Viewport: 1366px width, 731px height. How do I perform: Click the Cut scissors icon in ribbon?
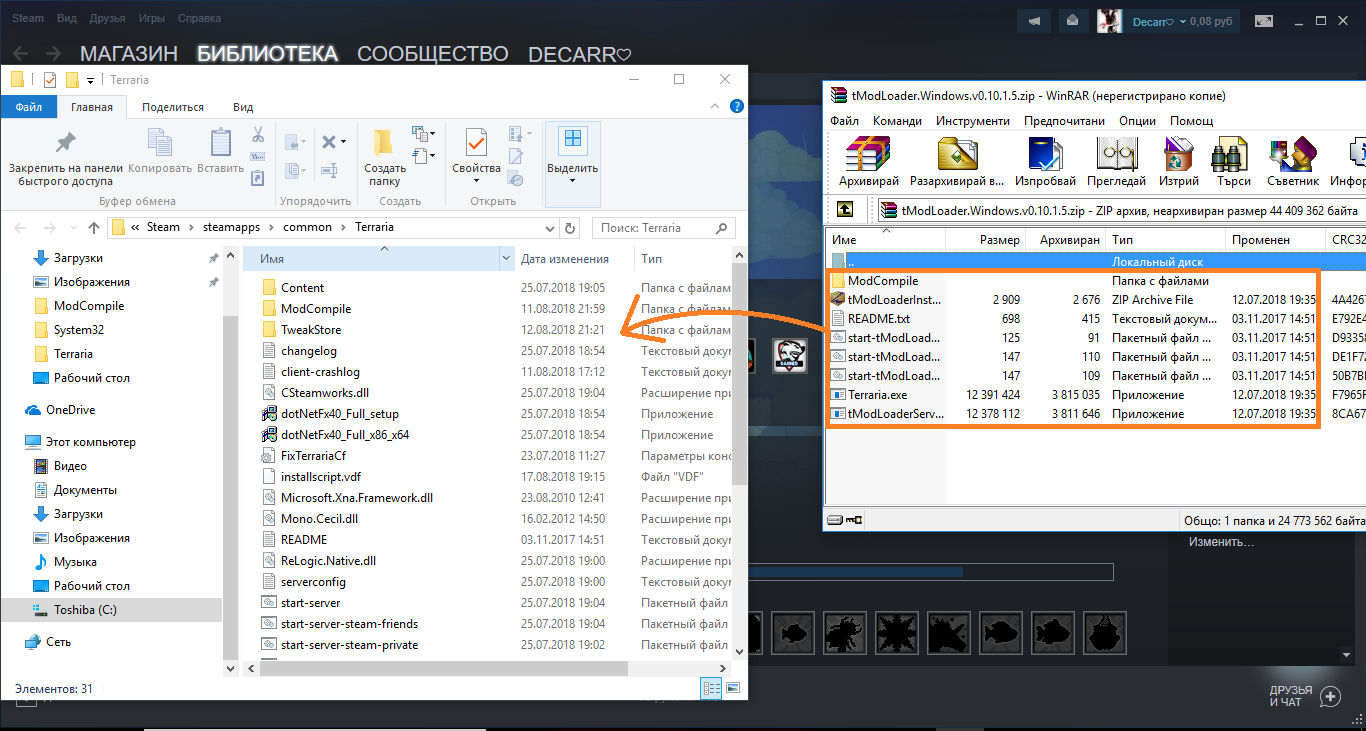tap(257, 134)
